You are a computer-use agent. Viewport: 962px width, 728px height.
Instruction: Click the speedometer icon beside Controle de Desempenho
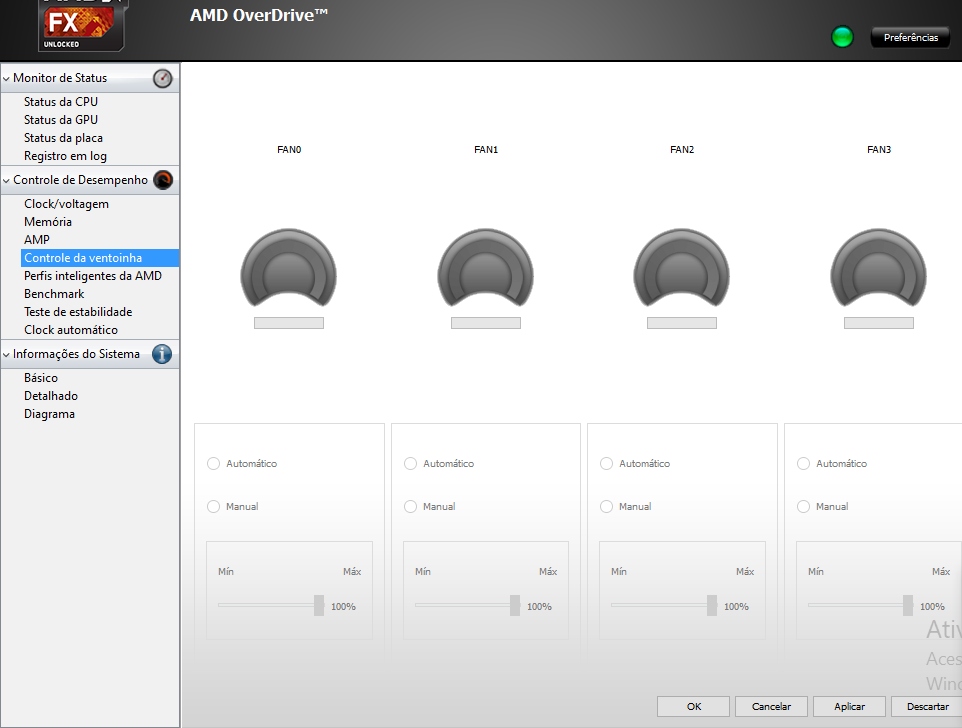click(163, 180)
